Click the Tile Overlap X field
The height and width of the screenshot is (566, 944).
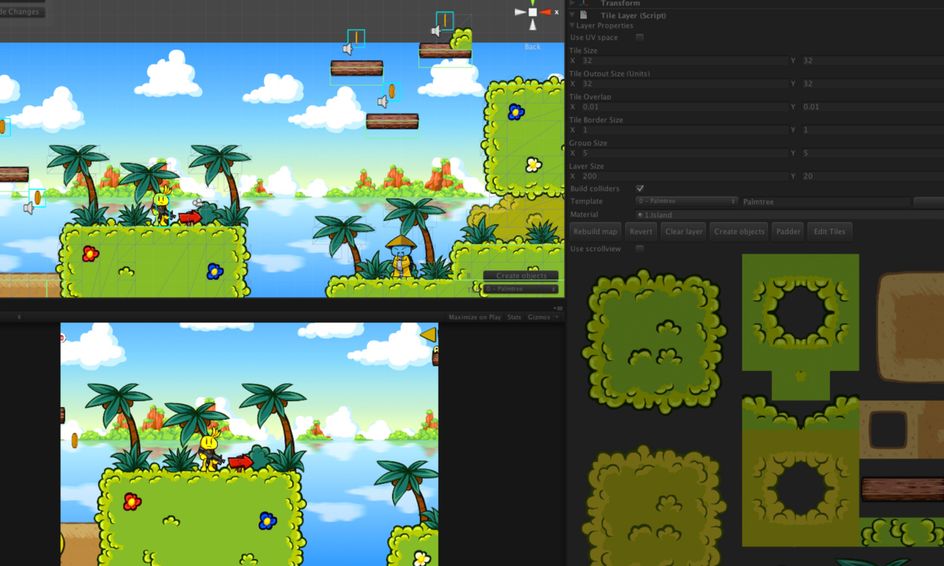click(683, 107)
